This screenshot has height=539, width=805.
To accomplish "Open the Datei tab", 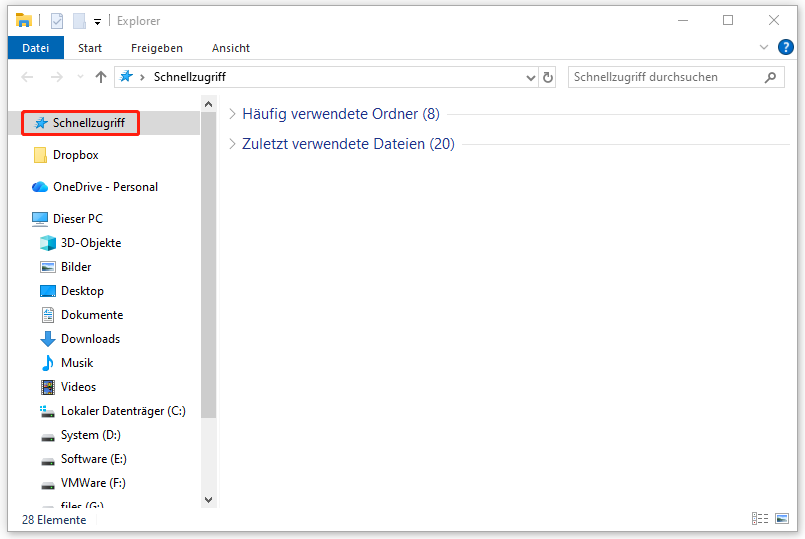I will (35, 48).
